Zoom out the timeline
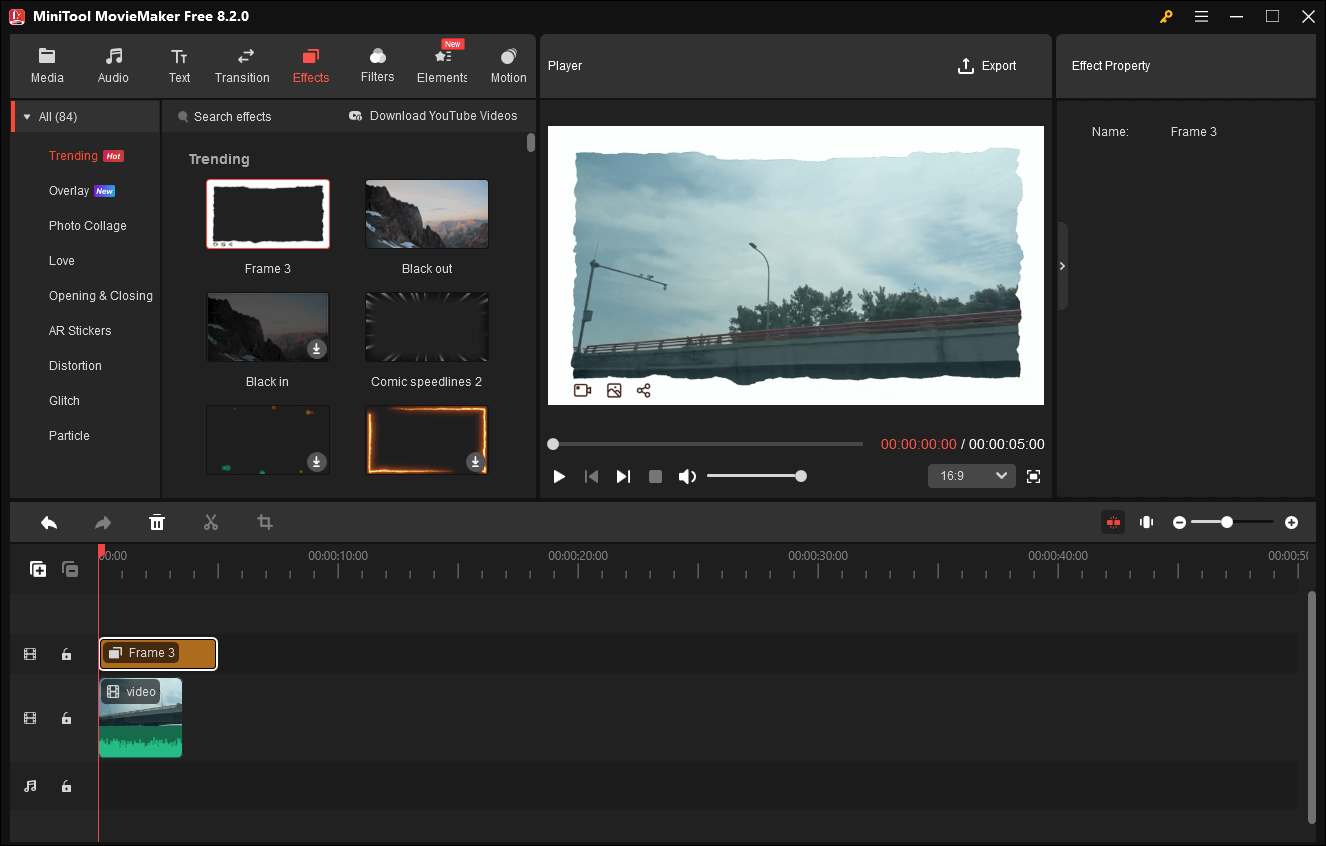The image size is (1326, 846). click(1180, 522)
